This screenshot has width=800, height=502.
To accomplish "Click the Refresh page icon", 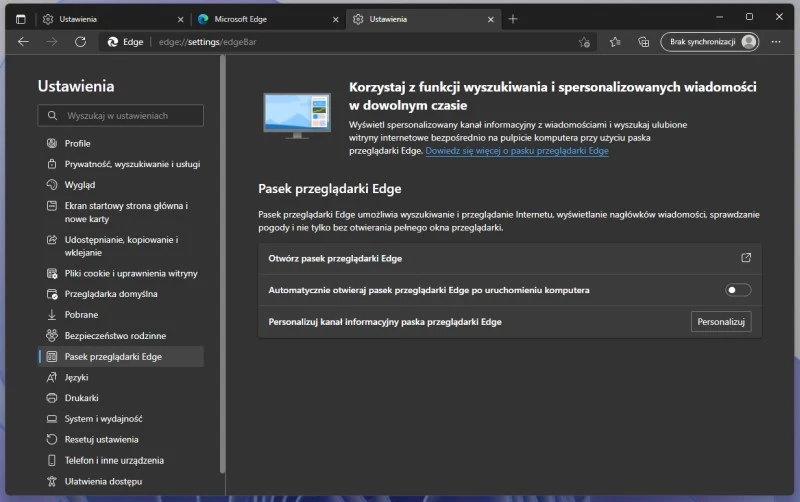I will click(81, 42).
